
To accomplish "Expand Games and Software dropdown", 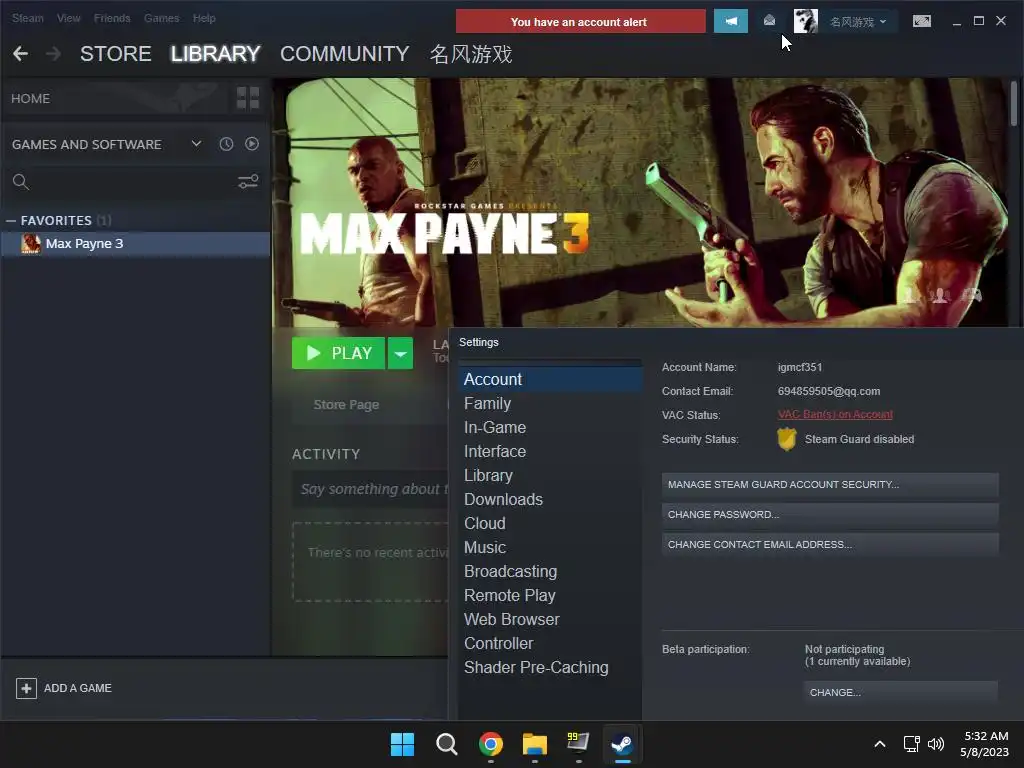I will pos(196,144).
